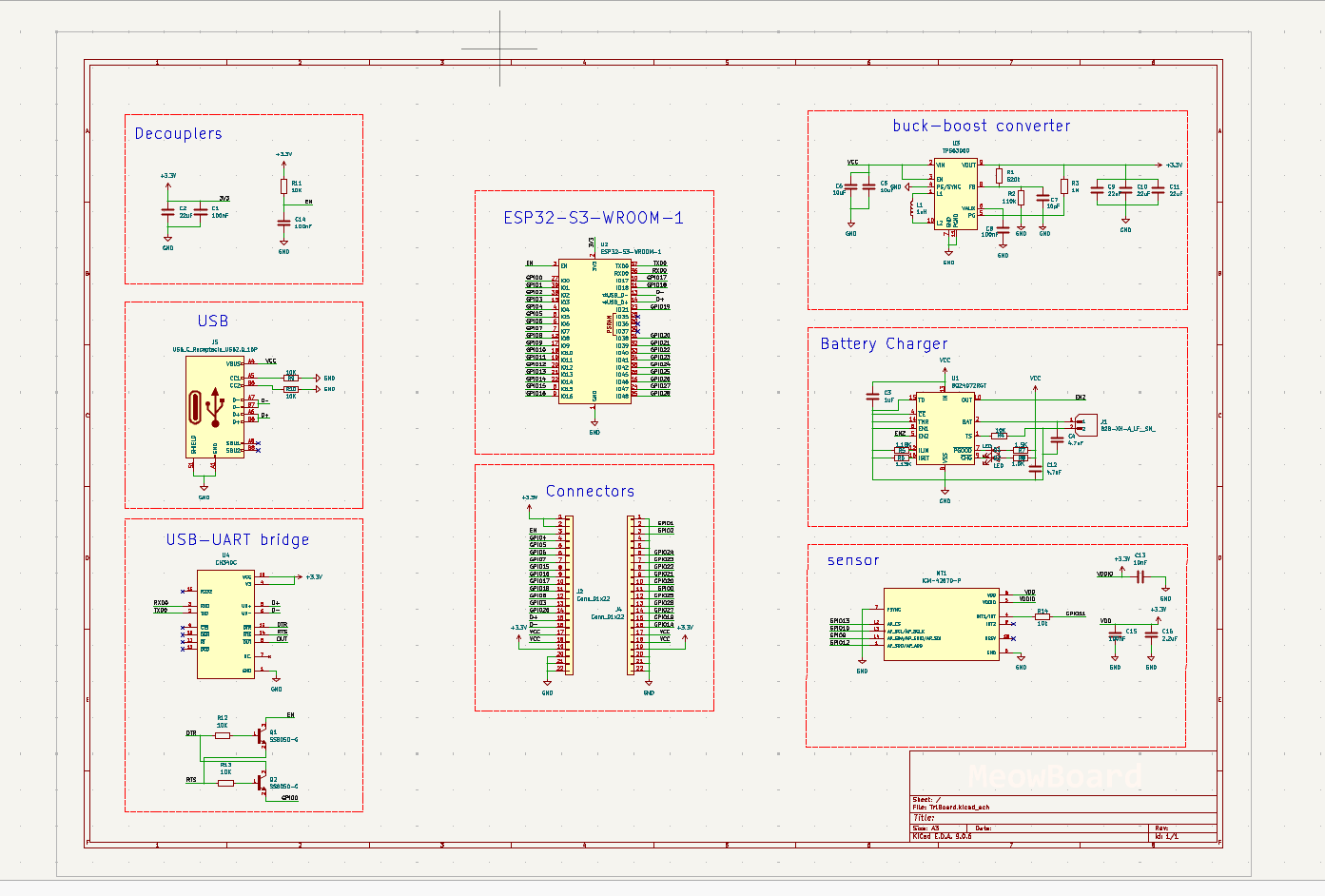Click the MeowBoard title block text
The image size is (1325, 896).
pos(1055,776)
